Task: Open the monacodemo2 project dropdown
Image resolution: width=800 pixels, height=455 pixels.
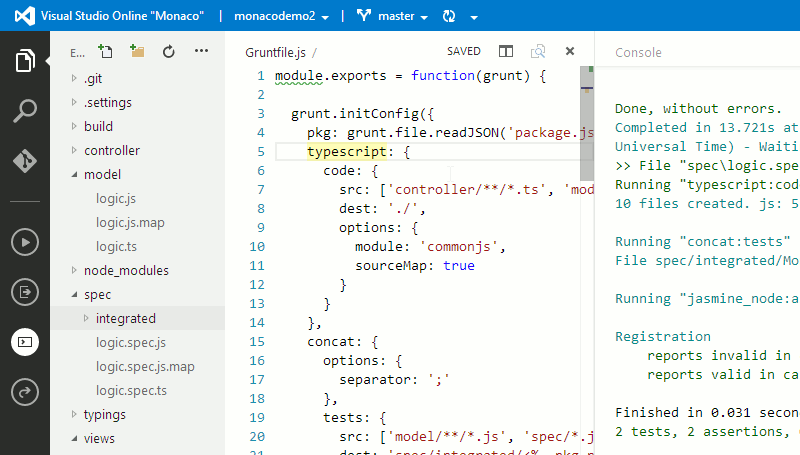Action: (x=281, y=16)
